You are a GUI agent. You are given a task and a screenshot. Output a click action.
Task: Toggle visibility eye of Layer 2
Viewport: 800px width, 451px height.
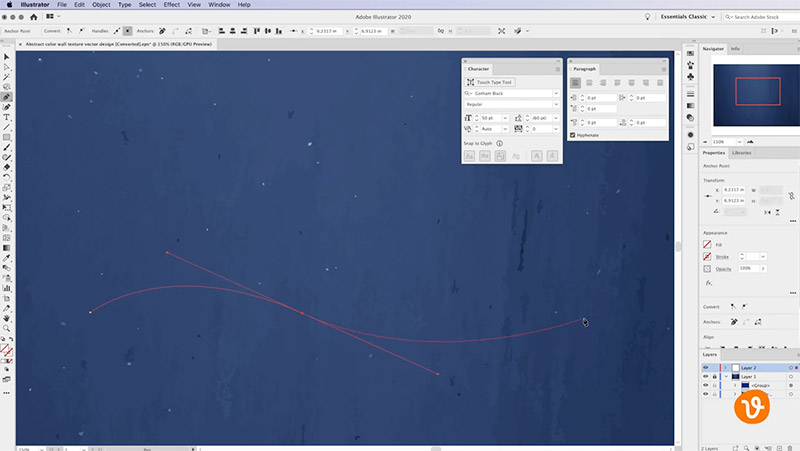click(x=706, y=368)
